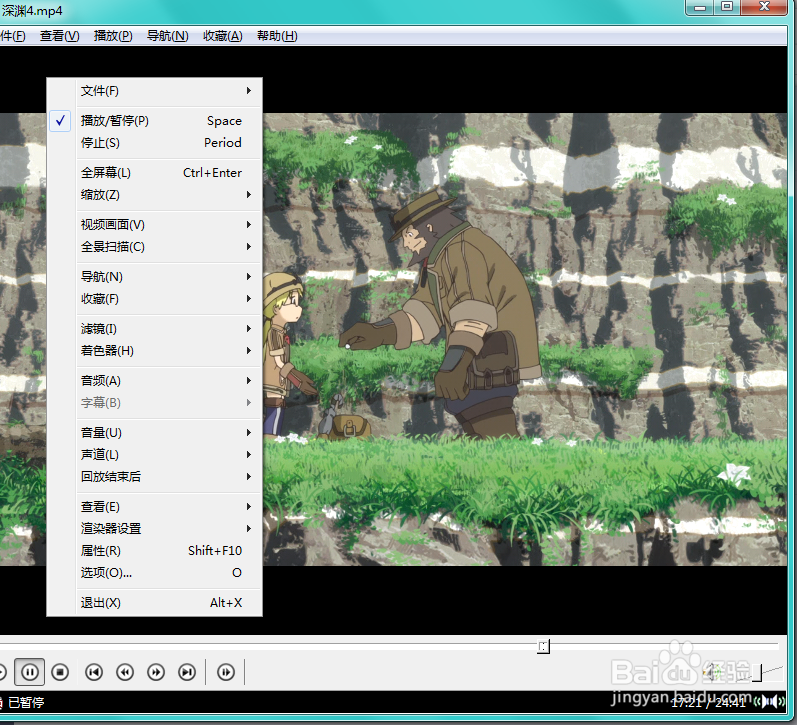
Task: Open the 音量(U) volume submenu
Action: pyautogui.click(x=155, y=433)
